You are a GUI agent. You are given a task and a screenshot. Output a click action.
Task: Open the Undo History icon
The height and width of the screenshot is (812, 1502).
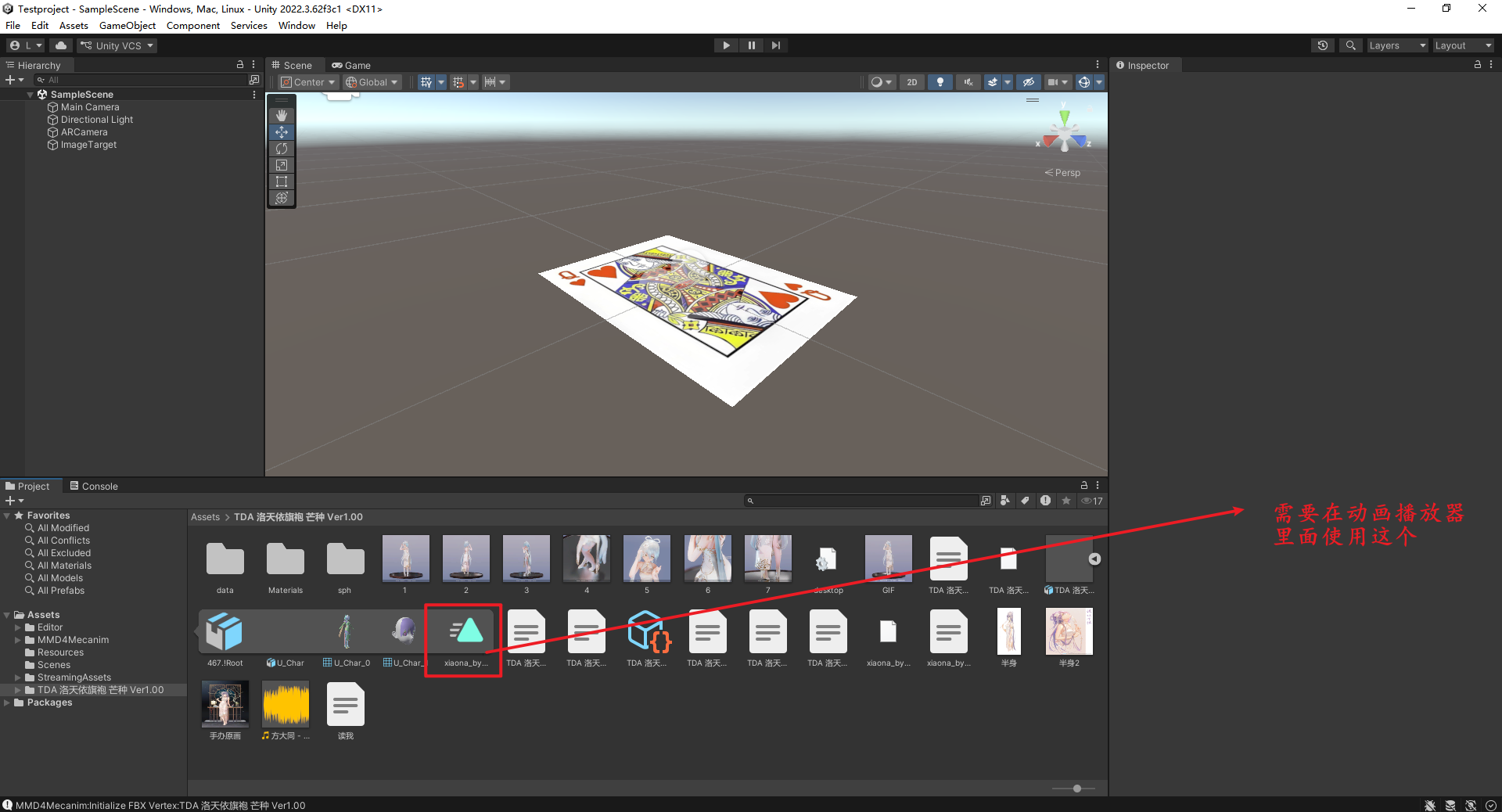coord(1323,45)
